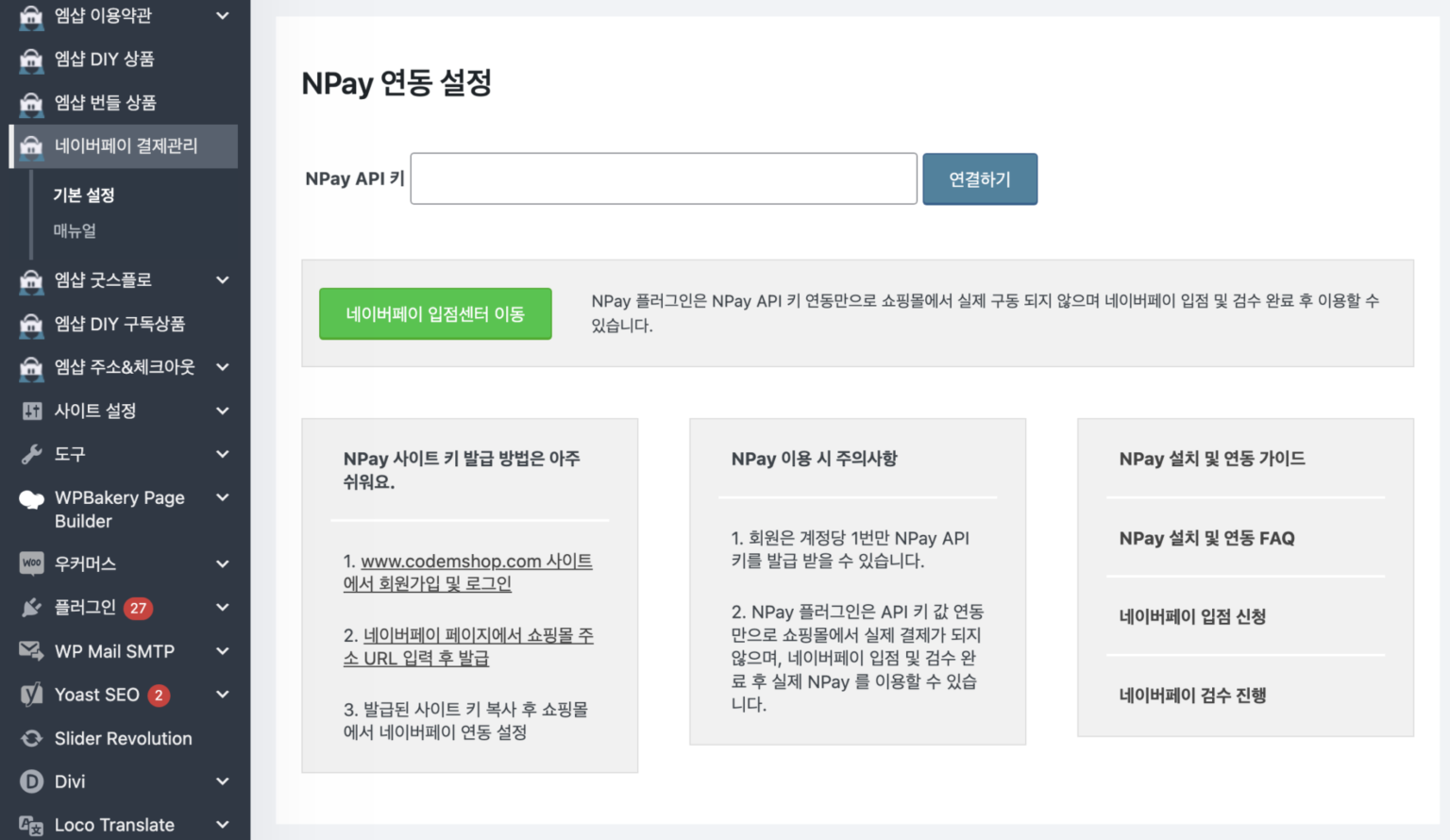Select the 도구 wrench icon
The image size is (1450, 840).
(29, 454)
